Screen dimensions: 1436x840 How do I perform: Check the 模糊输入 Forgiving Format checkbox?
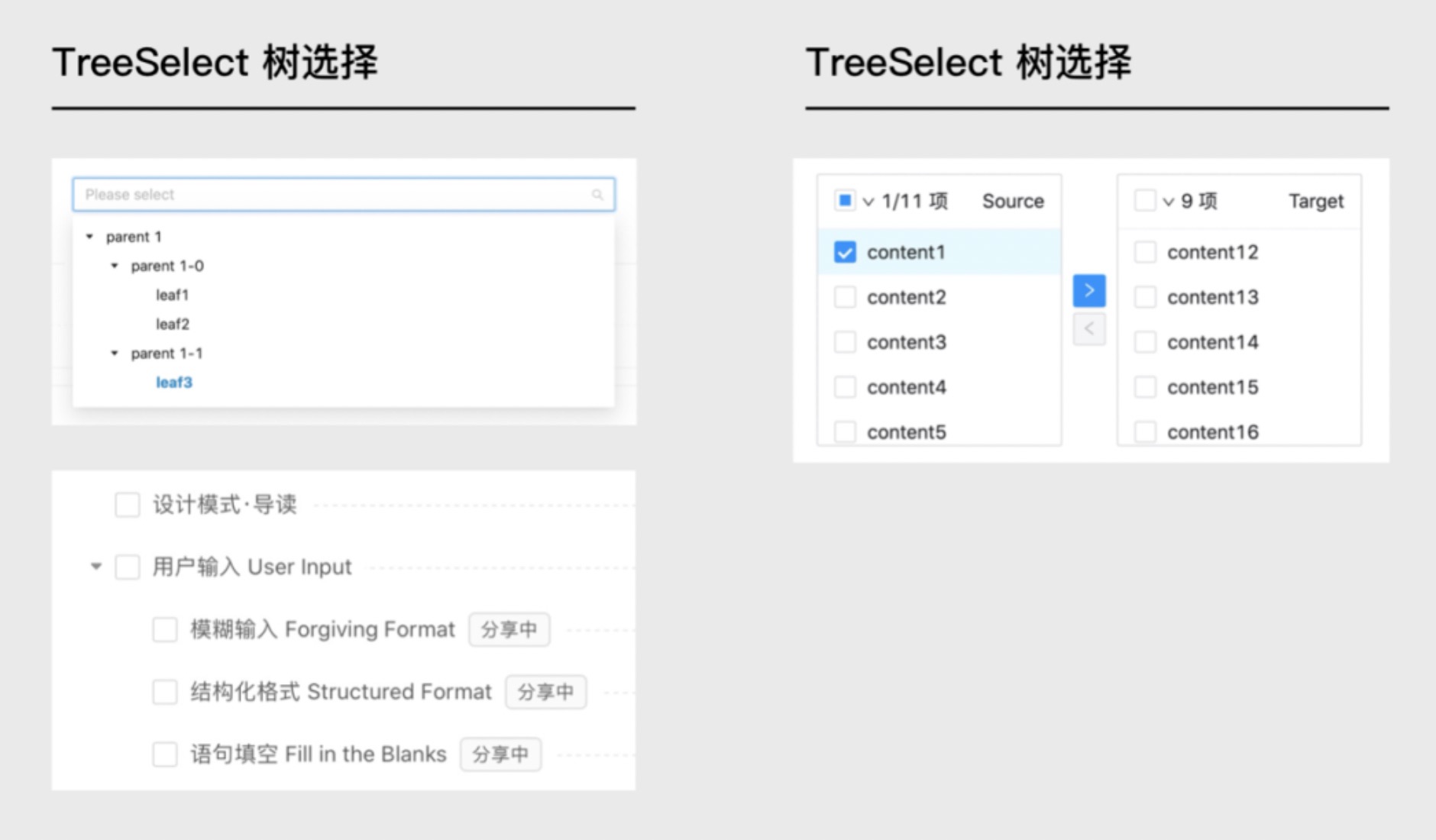coord(164,629)
